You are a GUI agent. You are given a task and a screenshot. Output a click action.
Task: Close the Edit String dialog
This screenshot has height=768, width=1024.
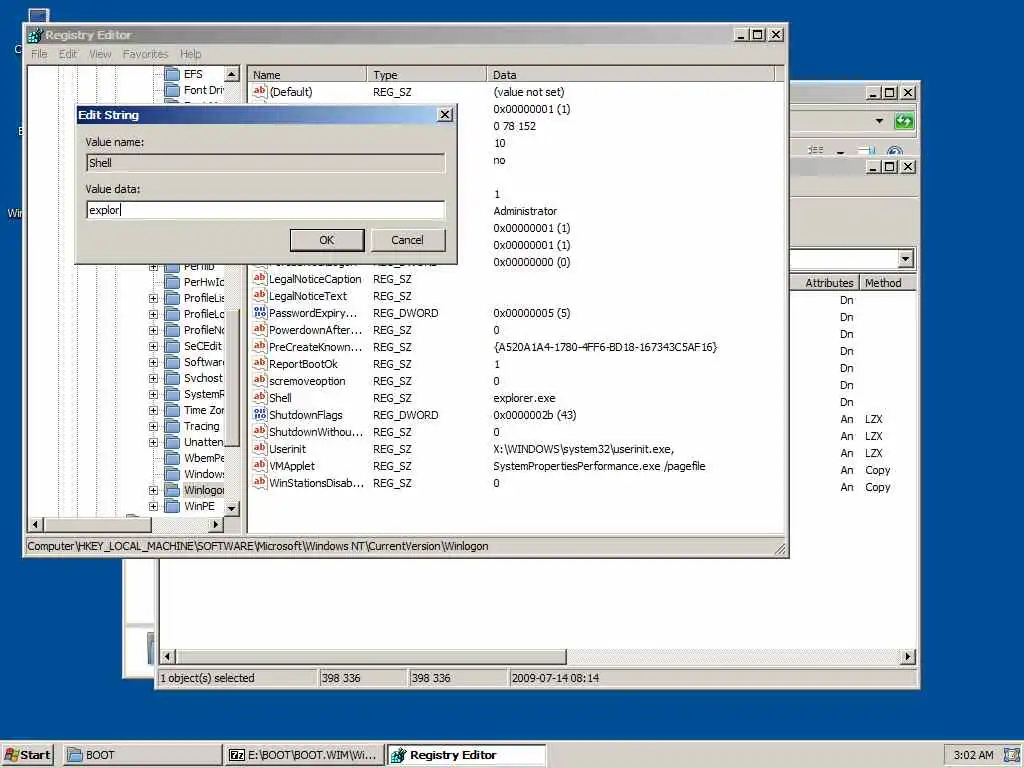click(445, 114)
